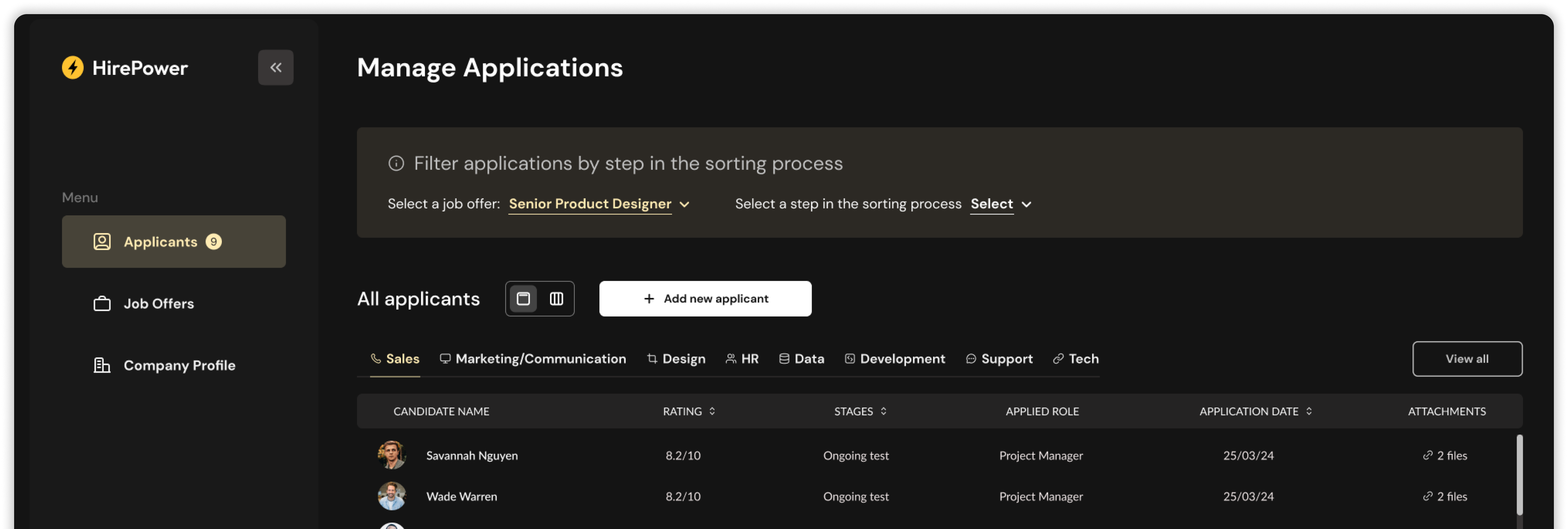This screenshot has height=529, width=1568.
Task: Click the HirePower lightning bolt logo
Action: (x=73, y=68)
